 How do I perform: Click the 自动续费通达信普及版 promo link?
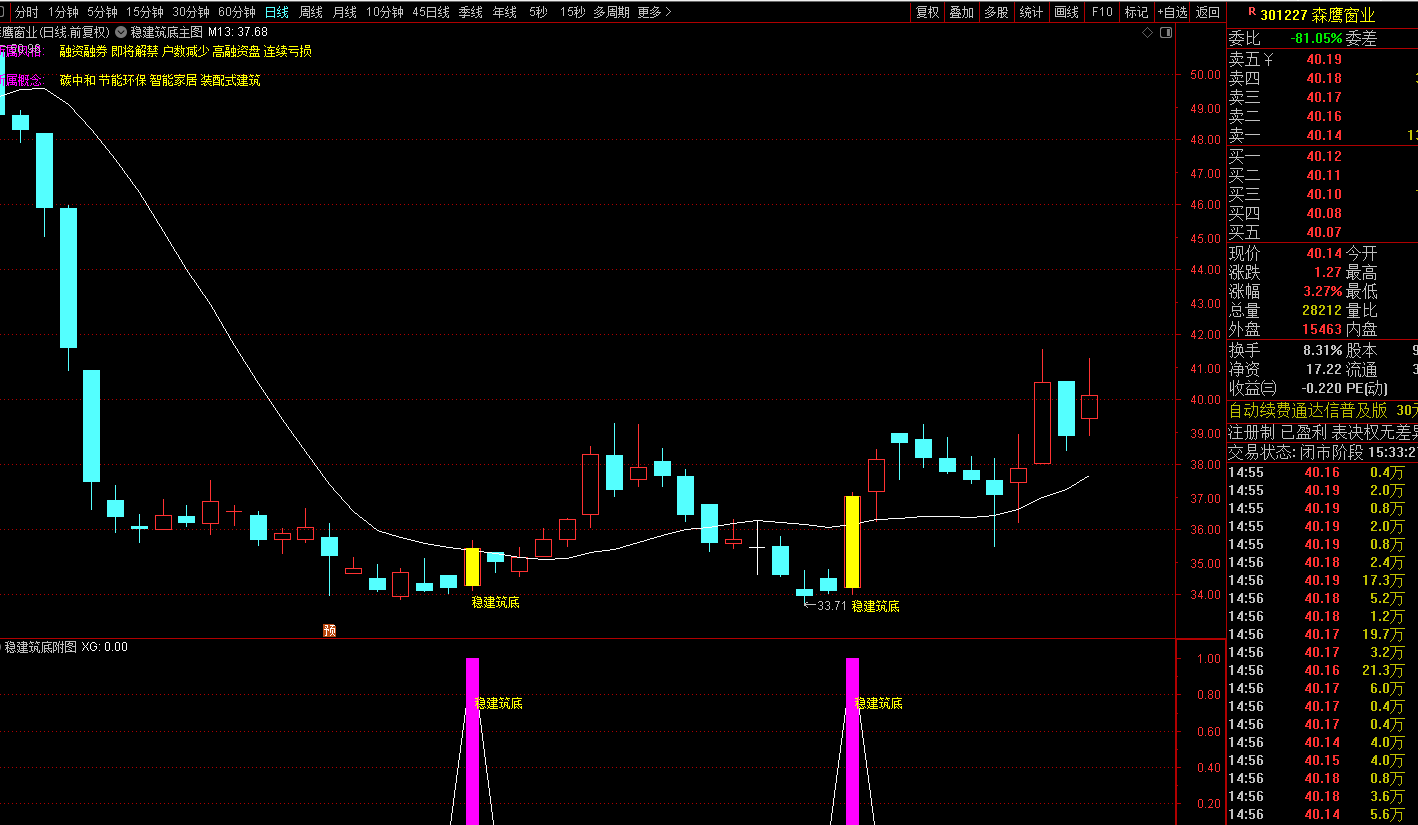1308,410
